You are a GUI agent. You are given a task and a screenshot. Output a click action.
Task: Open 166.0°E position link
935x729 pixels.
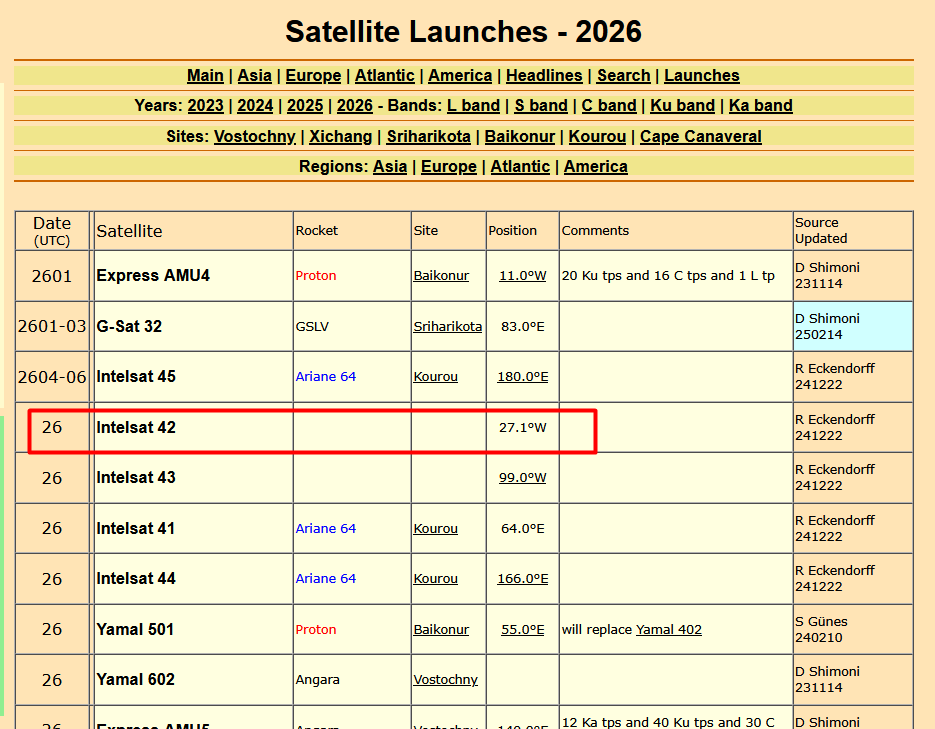tap(522, 579)
